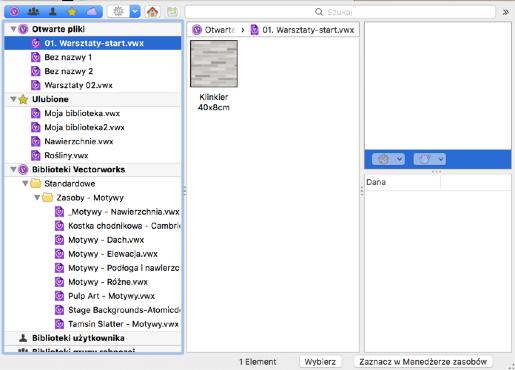Toggle Vectorworks libraries filter in toolbar

(x=14, y=12)
